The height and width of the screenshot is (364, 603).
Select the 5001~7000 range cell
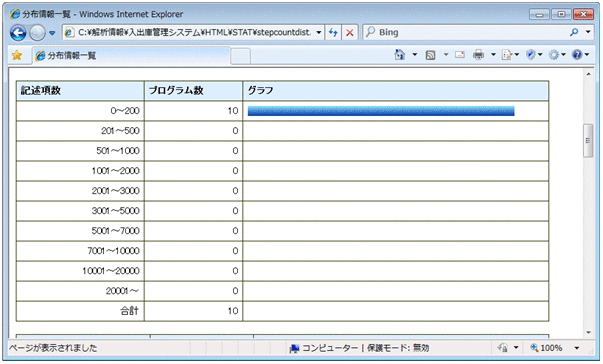pyautogui.click(x=80, y=231)
